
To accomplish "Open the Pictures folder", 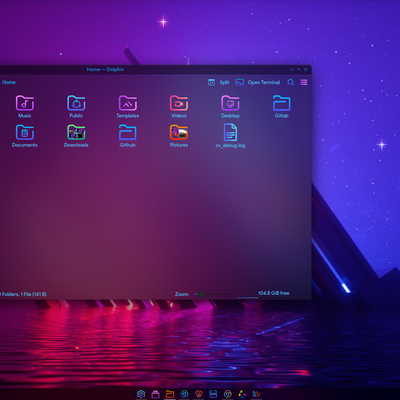I will point(179,136).
